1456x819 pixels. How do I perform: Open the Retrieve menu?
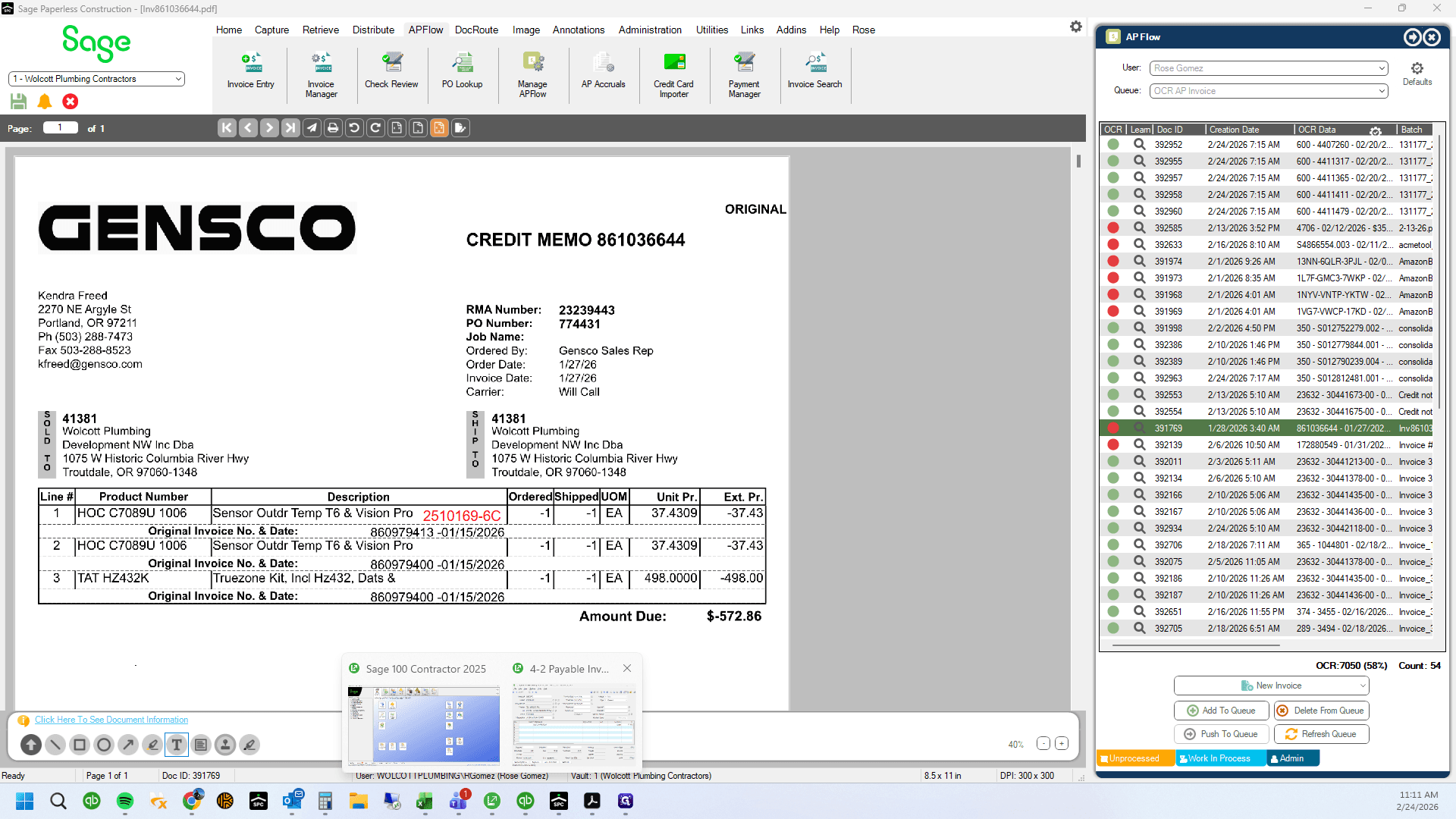click(x=321, y=30)
